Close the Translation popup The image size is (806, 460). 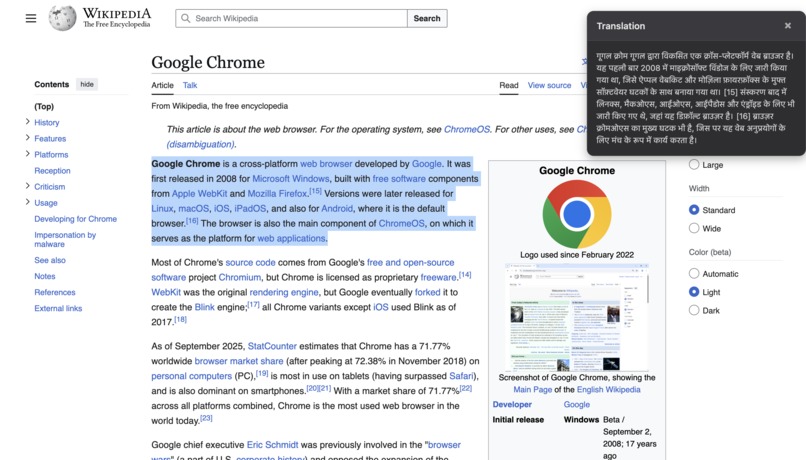pos(787,26)
